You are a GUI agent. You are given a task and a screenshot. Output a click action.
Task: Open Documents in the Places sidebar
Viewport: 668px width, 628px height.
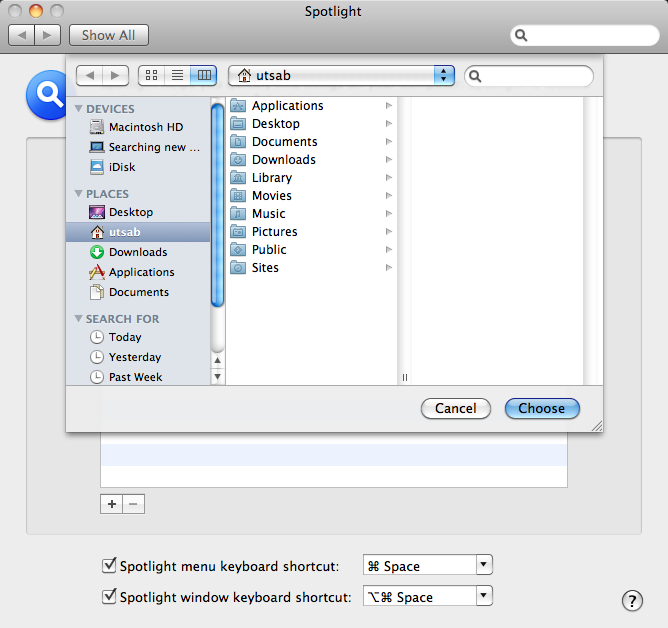tap(138, 292)
